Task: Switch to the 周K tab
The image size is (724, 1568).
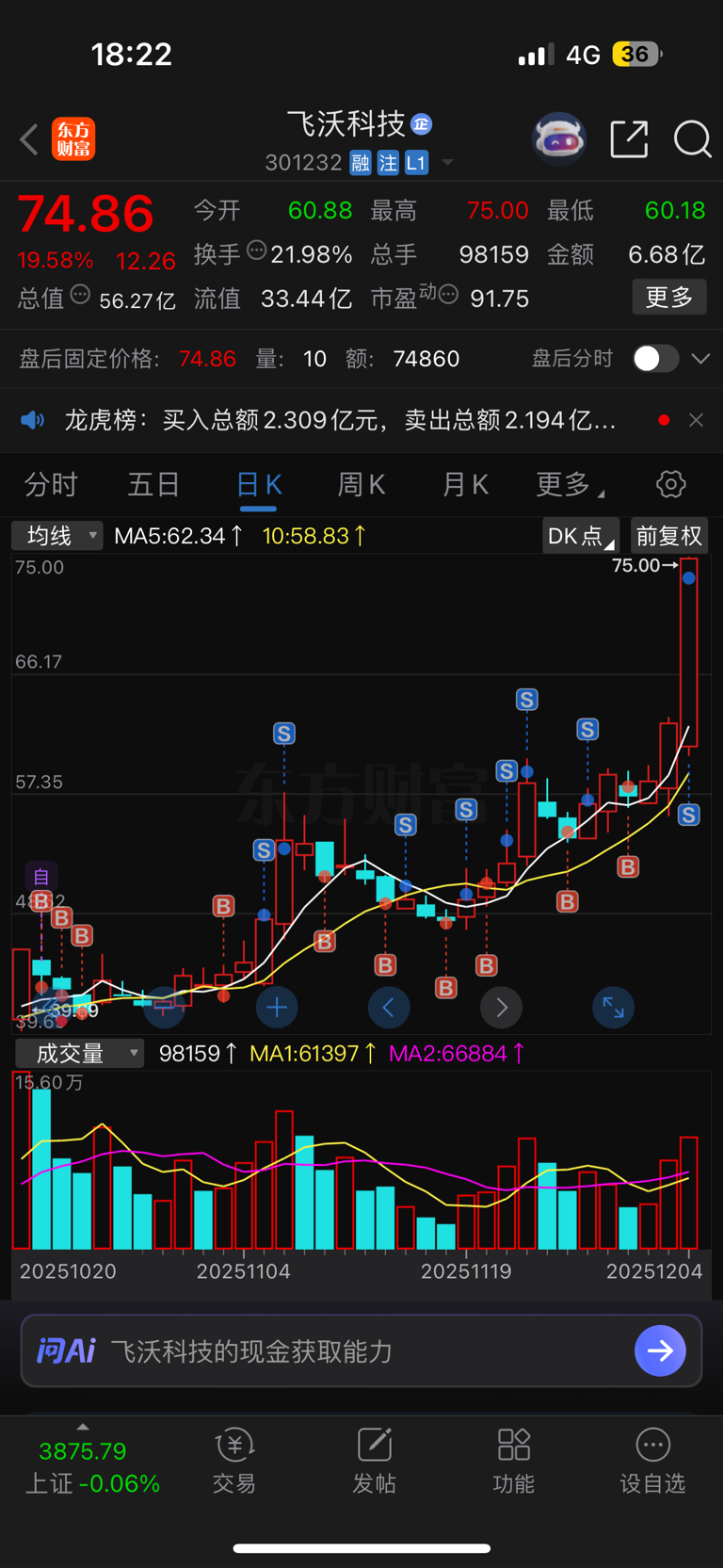Action: [x=362, y=484]
